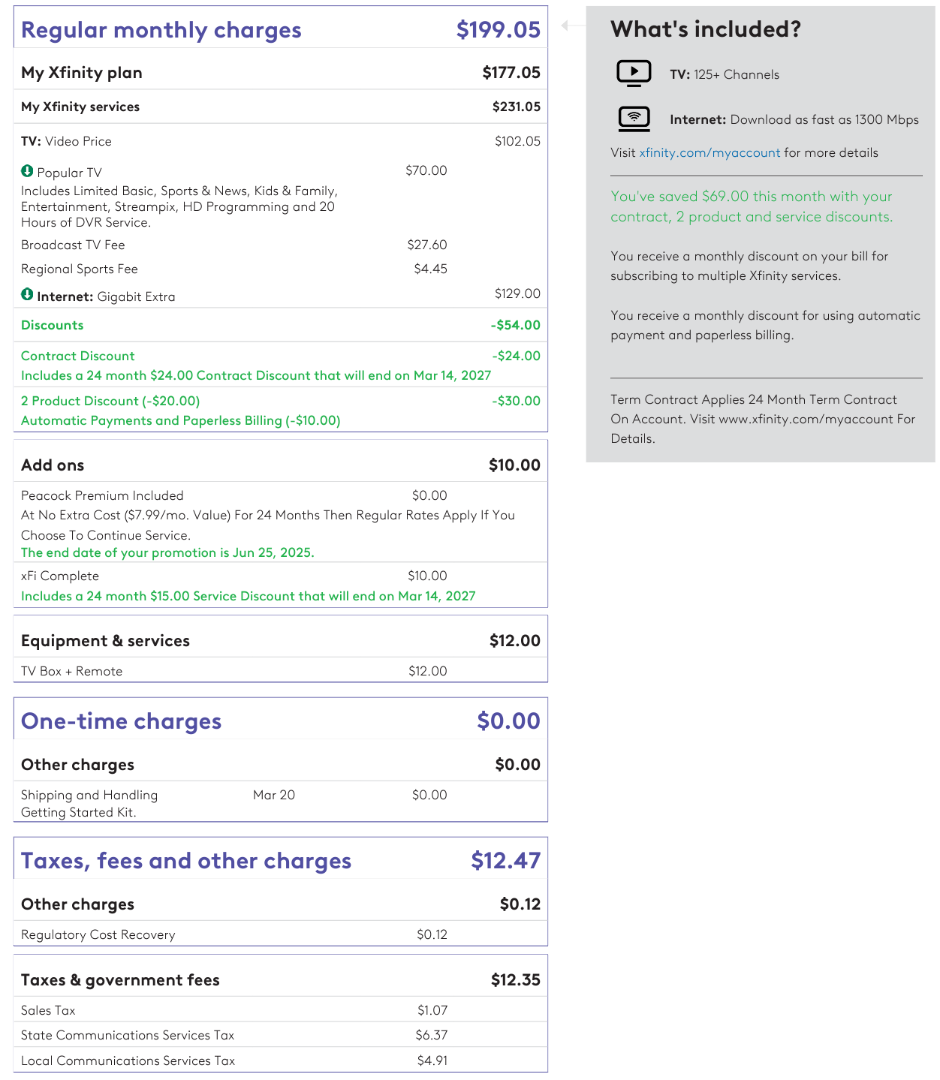Screen dimensions: 940x1080
Task: Select the Popular TV label
Action: [69, 173]
